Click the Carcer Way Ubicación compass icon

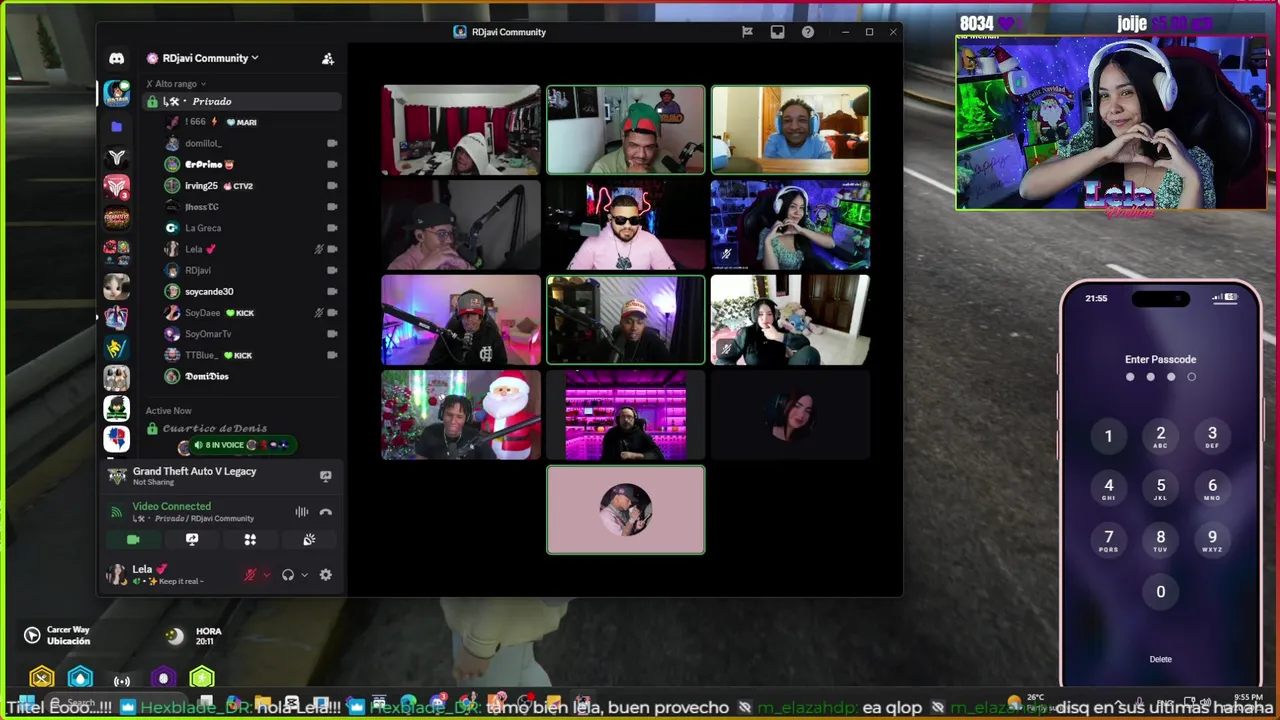32,635
